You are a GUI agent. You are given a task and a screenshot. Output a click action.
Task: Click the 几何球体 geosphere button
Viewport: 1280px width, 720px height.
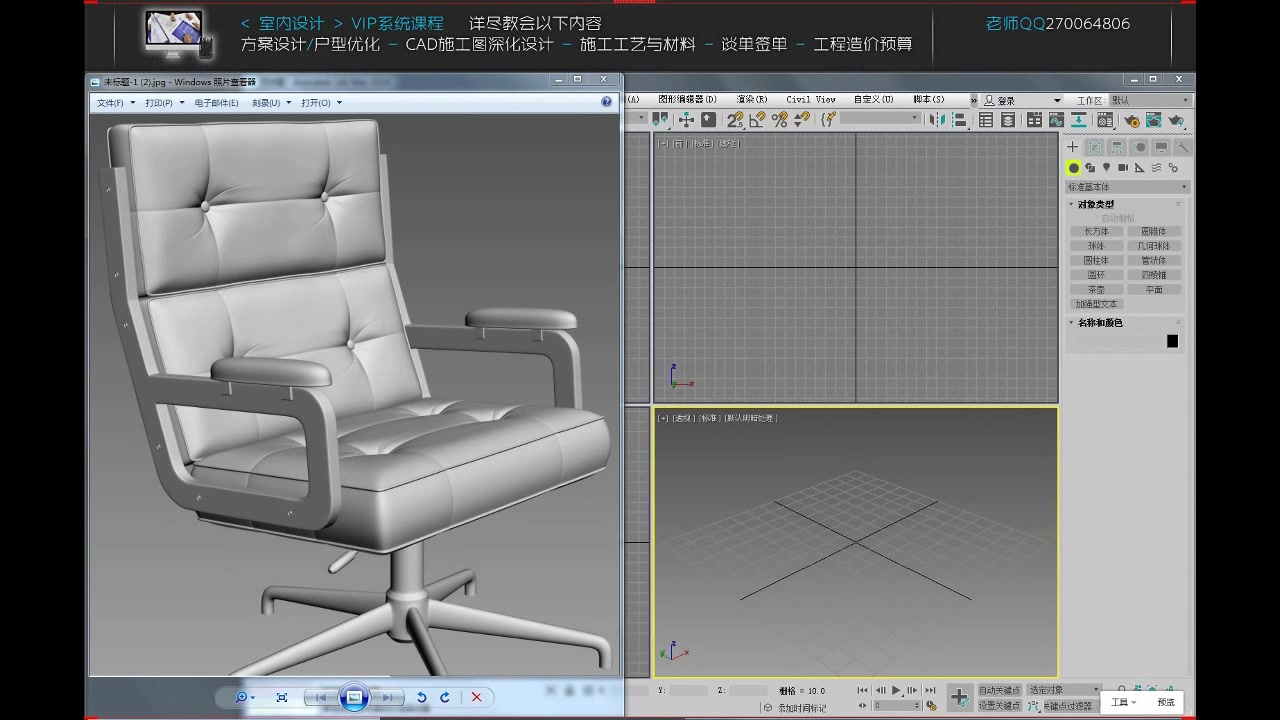[x=1154, y=246]
